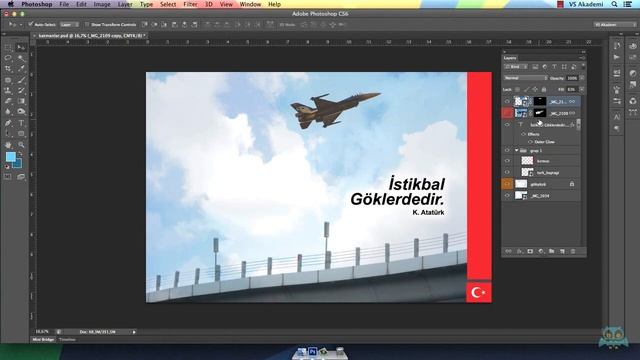Select the Pen tool

(x=8, y=123)
